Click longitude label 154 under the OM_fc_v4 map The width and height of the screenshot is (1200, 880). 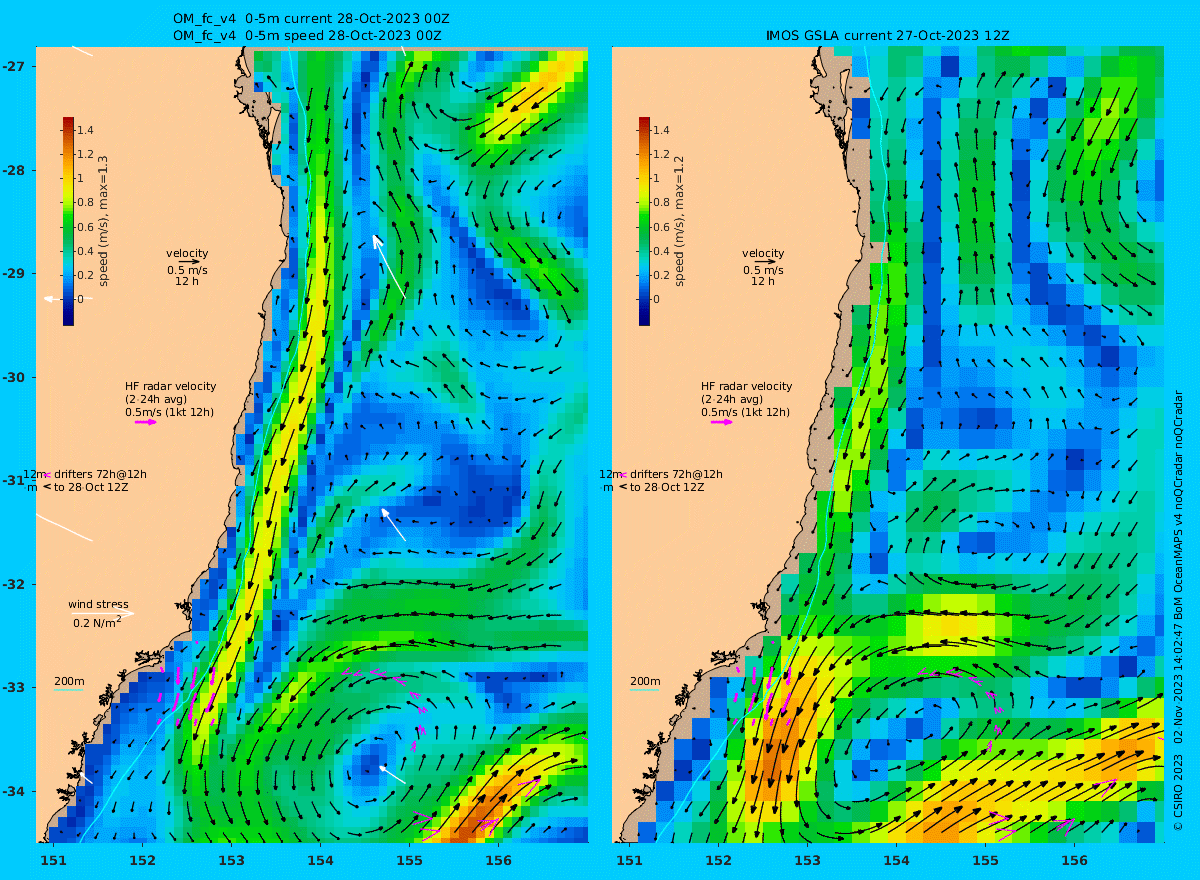click(320, 859)
